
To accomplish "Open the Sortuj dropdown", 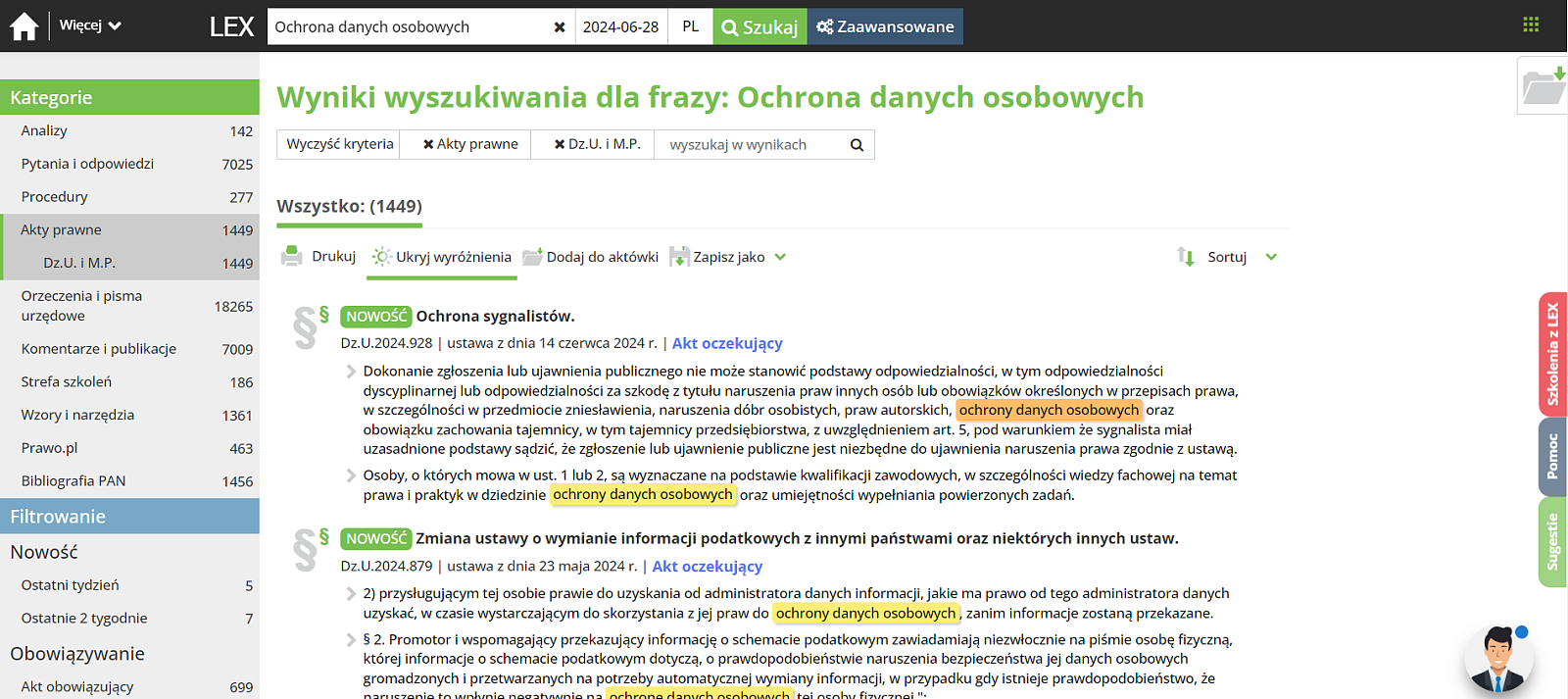I will (x=1270, y=257).
